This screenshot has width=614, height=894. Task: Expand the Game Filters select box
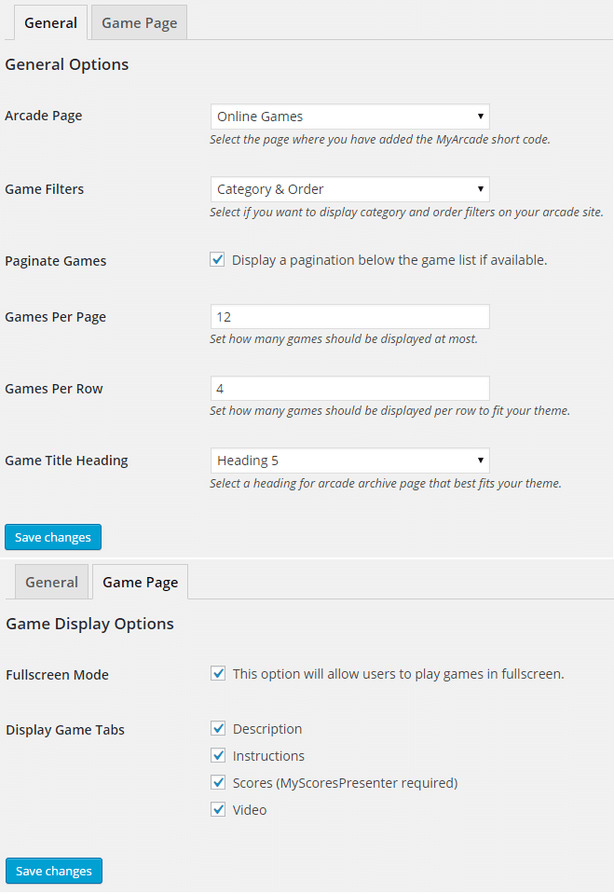tap(349, 189)
